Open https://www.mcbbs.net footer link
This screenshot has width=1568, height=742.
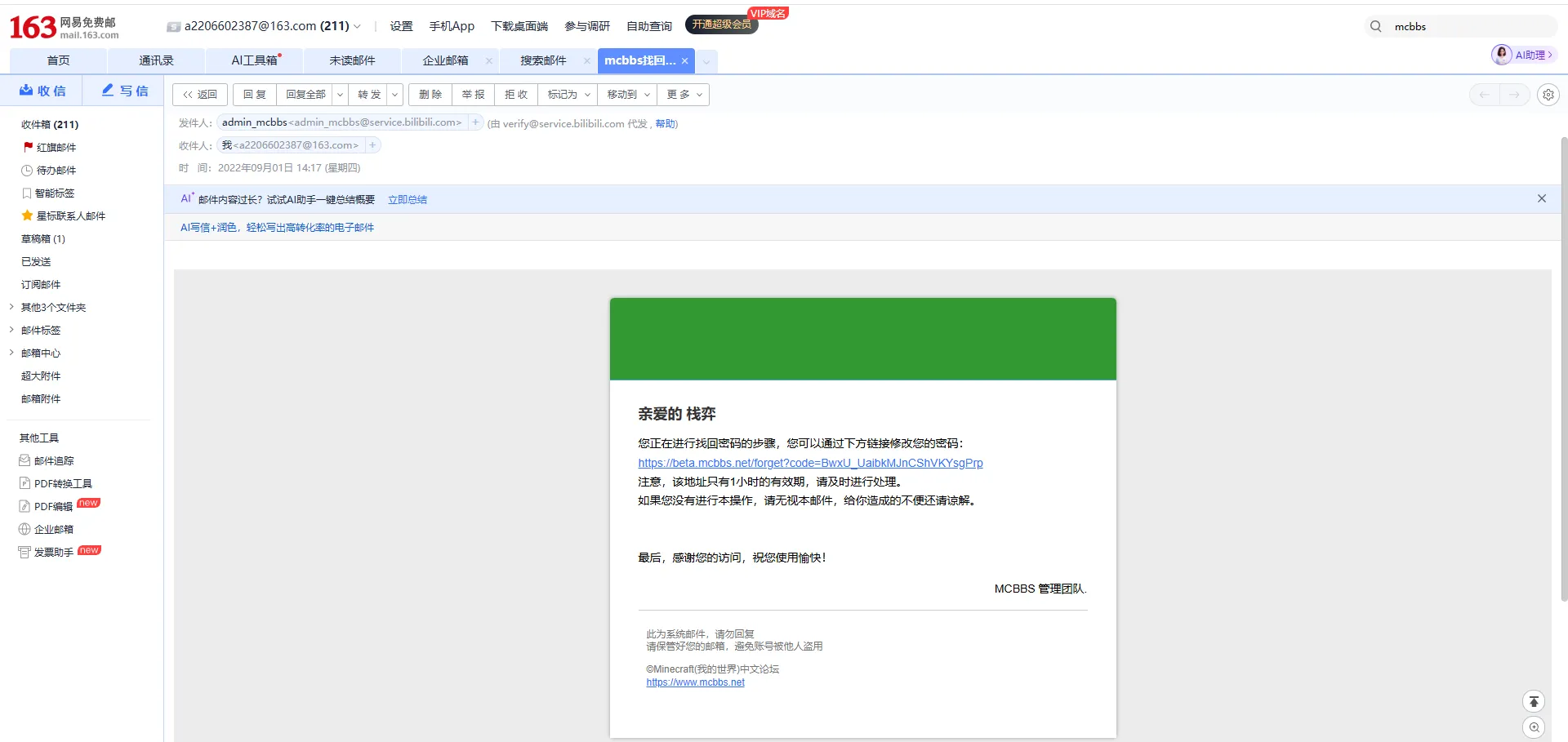pyautogui.click(x=695, y=682)
